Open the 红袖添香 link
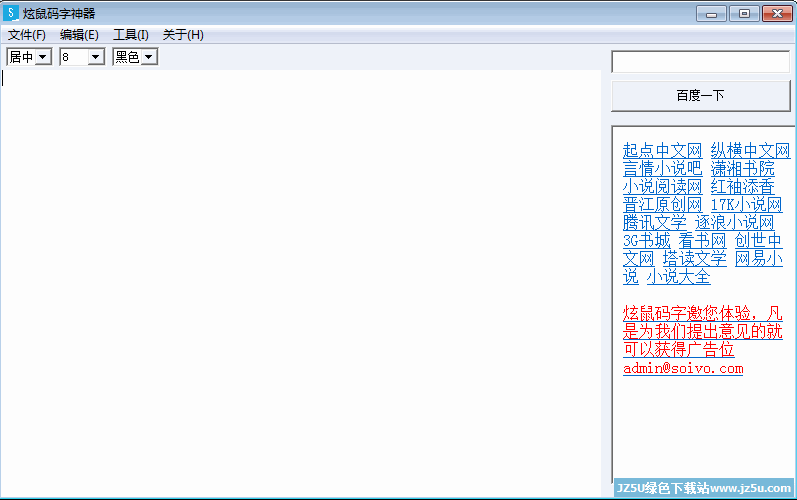This screenshot has height=500, width=797. [743, 186]
